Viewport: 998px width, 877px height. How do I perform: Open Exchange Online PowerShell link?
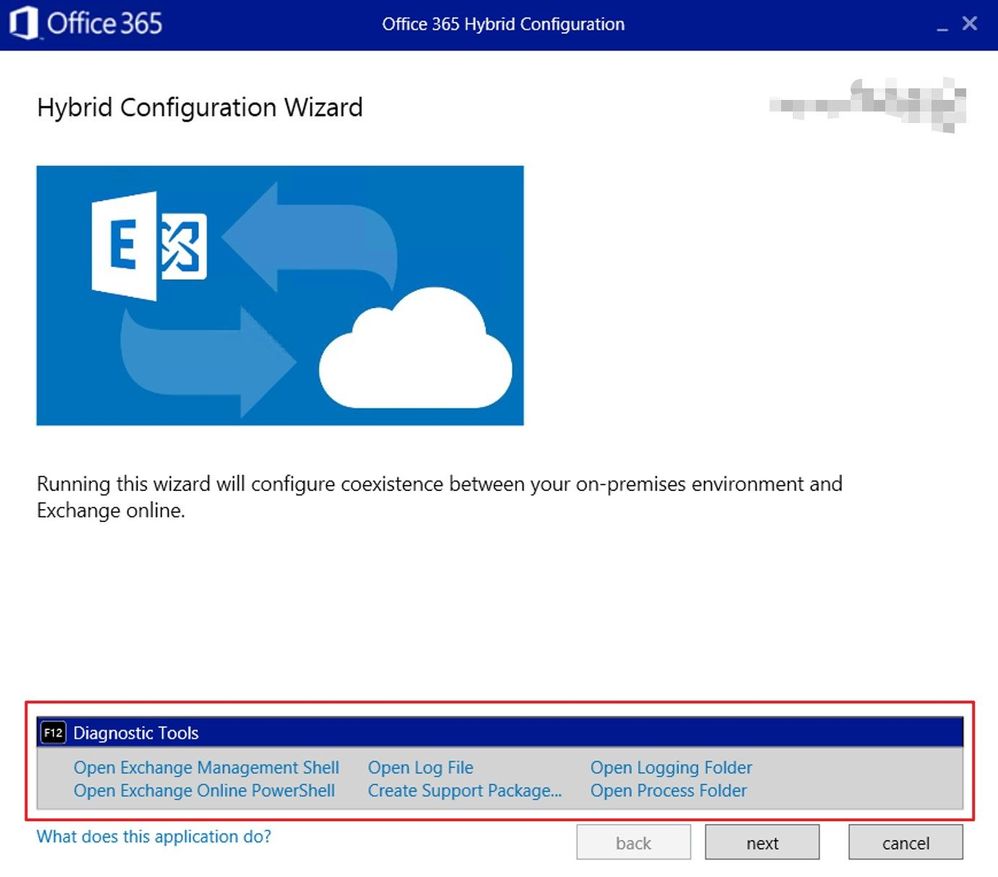tap(204, 790)
